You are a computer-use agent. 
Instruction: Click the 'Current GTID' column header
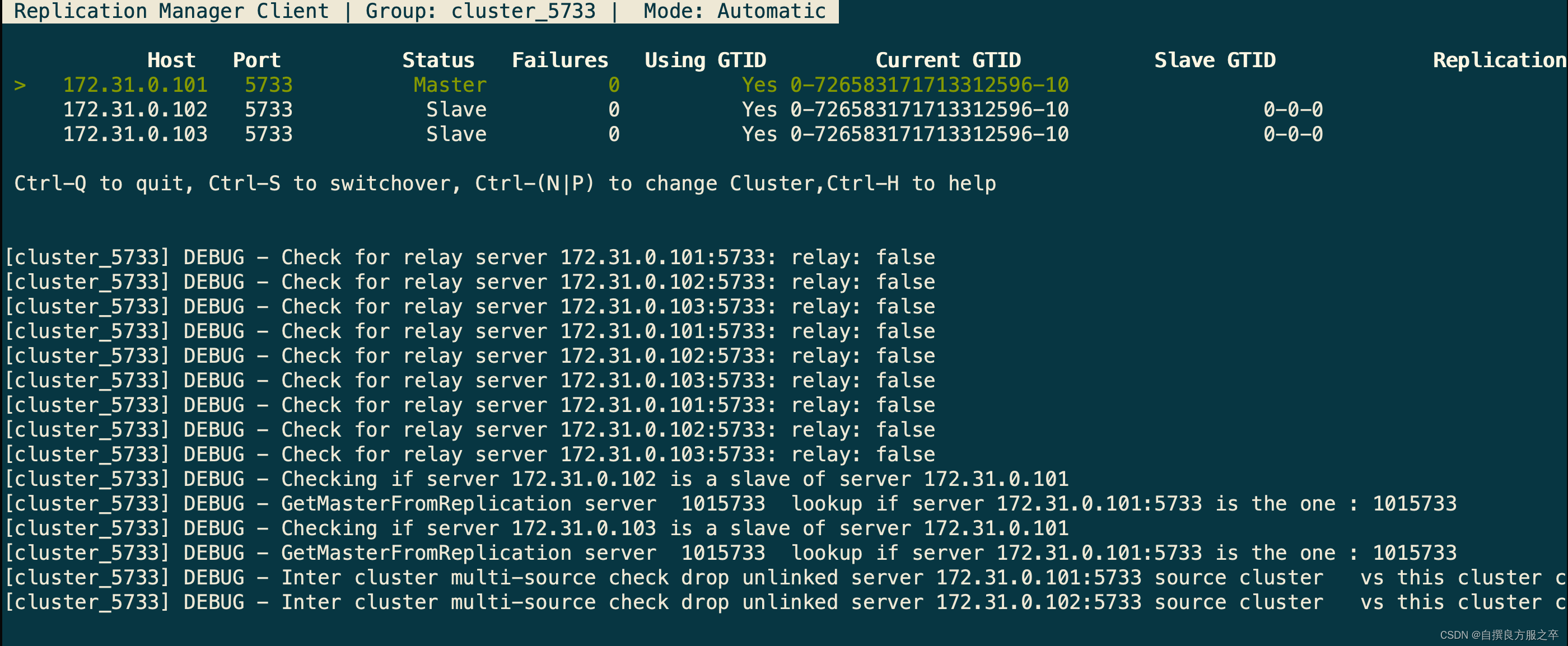(x=948, y=60)
